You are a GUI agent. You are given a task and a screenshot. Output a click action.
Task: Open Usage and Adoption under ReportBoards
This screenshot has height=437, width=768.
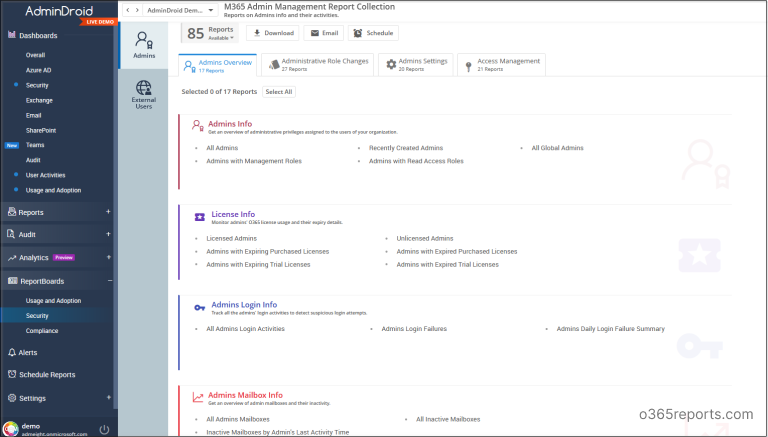click(x=53, y=301)
